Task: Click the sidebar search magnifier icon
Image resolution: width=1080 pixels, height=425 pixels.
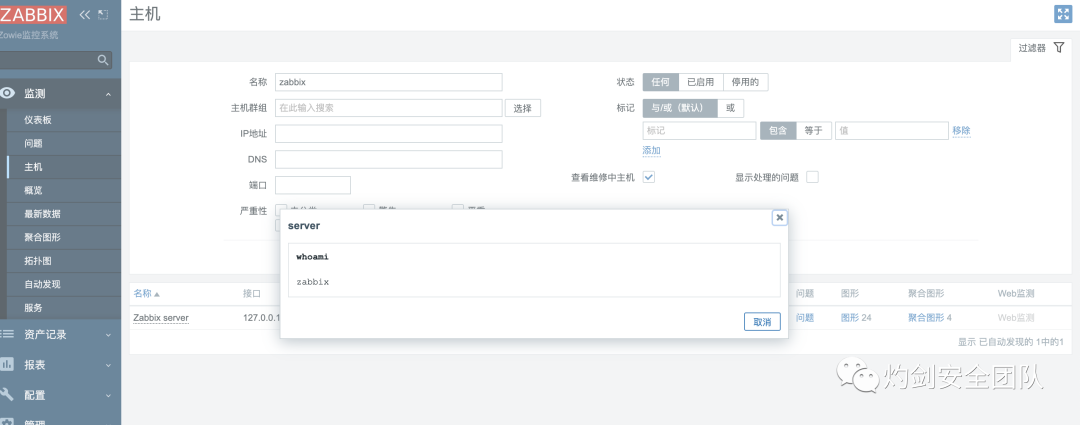Action: [103, 60]
